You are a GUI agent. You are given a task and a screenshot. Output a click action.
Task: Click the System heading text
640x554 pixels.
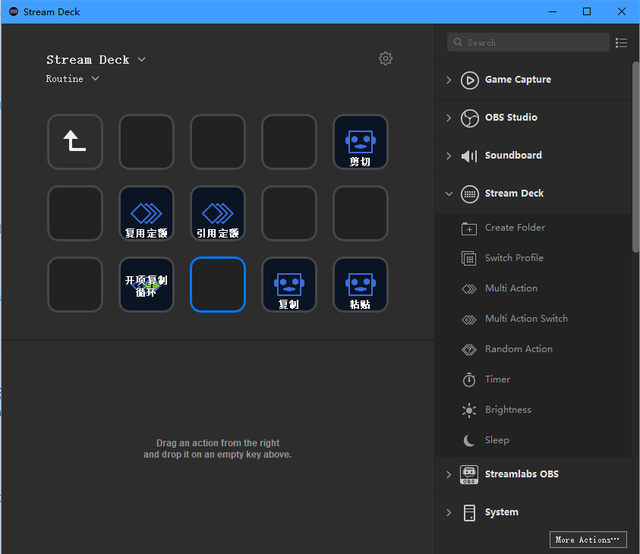502,512
